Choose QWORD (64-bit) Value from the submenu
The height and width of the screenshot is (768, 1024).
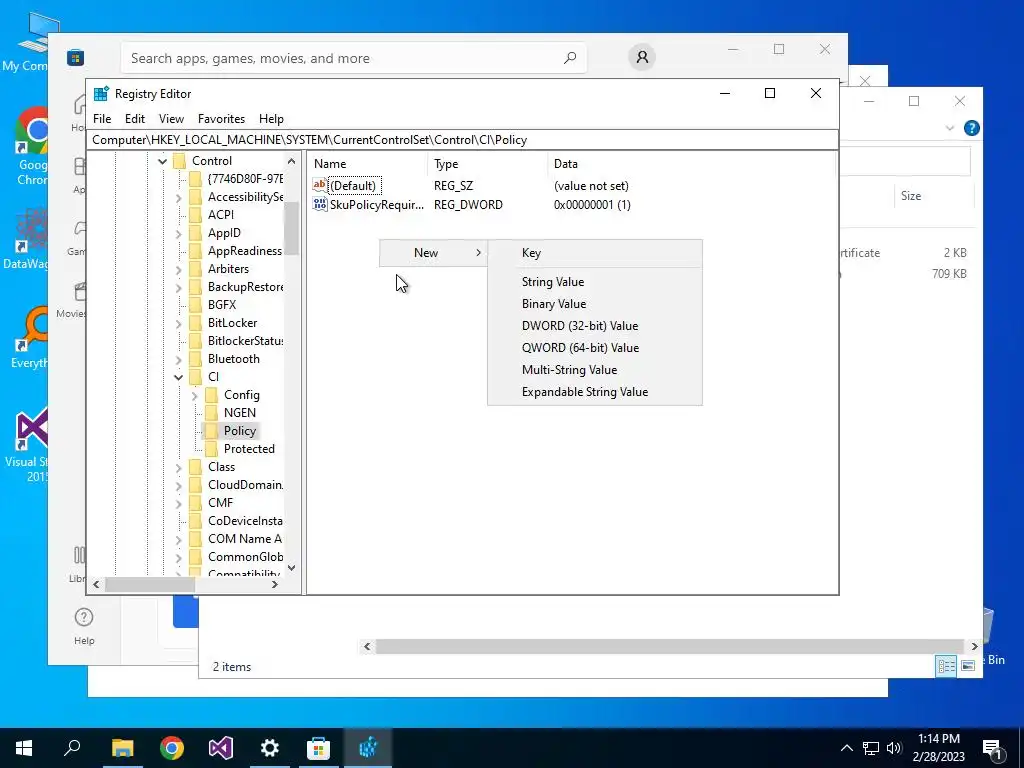(595, 348)
